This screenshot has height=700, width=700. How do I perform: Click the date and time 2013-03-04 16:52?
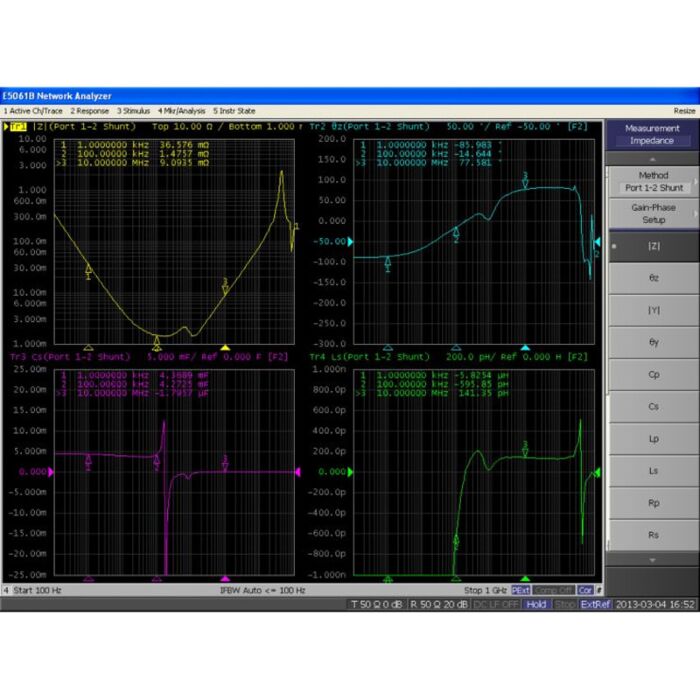click(x=655, y=604)
